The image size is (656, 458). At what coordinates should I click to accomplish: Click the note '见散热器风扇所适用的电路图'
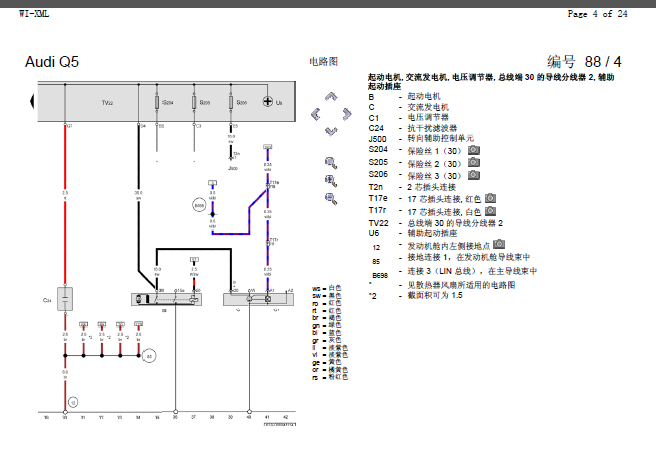[461, 285]
